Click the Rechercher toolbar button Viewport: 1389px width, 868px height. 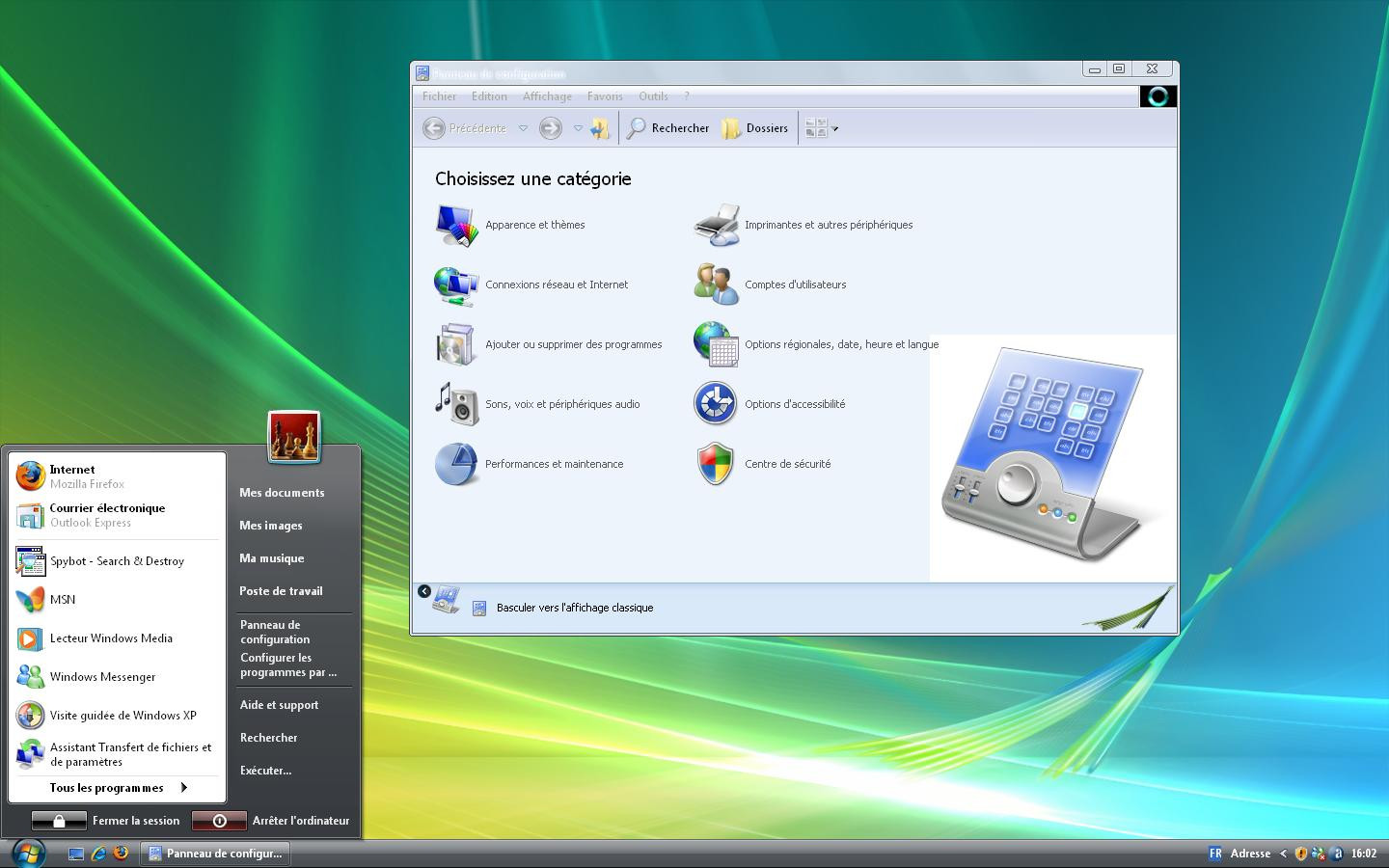[x=668, y=128]
